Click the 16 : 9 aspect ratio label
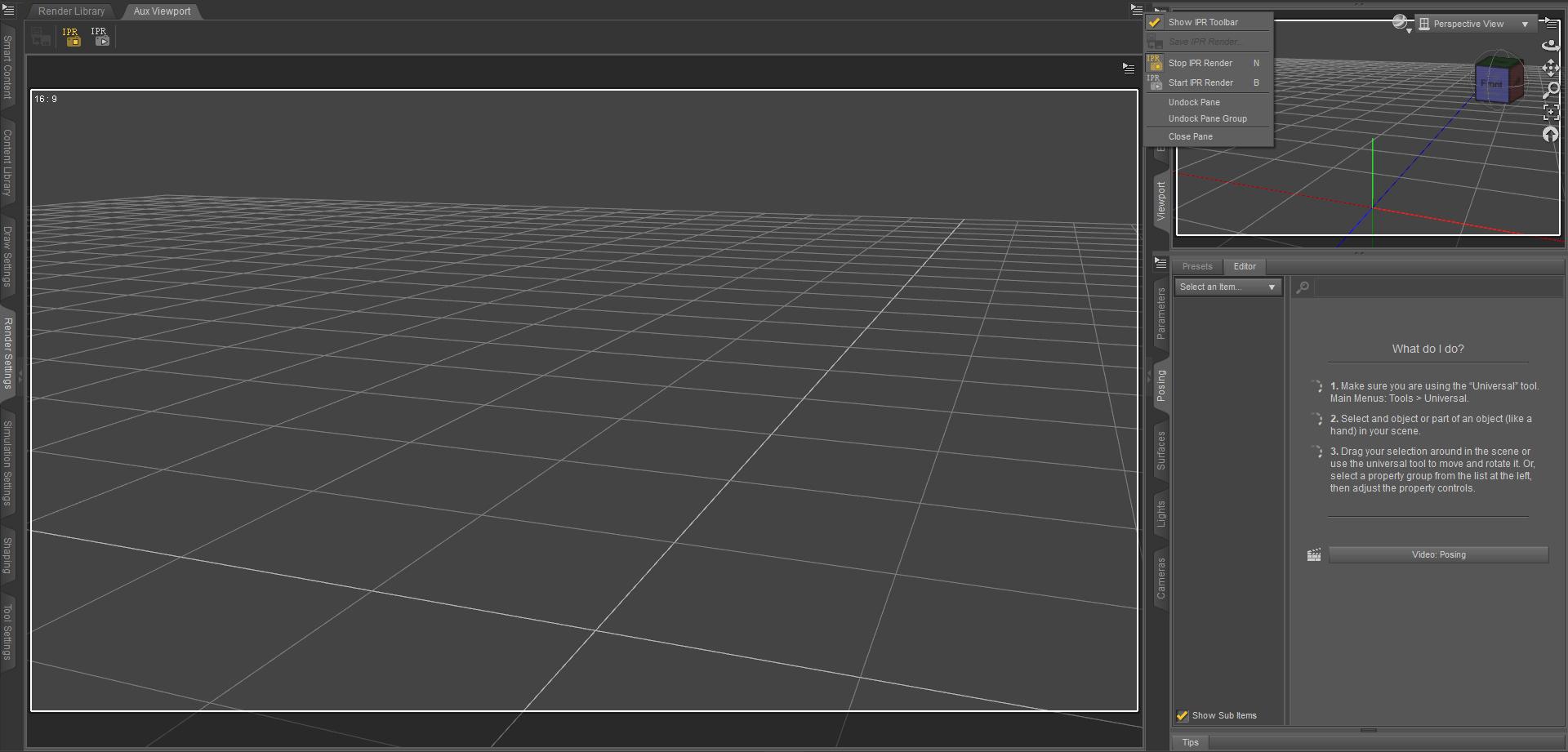 point(46,99)
